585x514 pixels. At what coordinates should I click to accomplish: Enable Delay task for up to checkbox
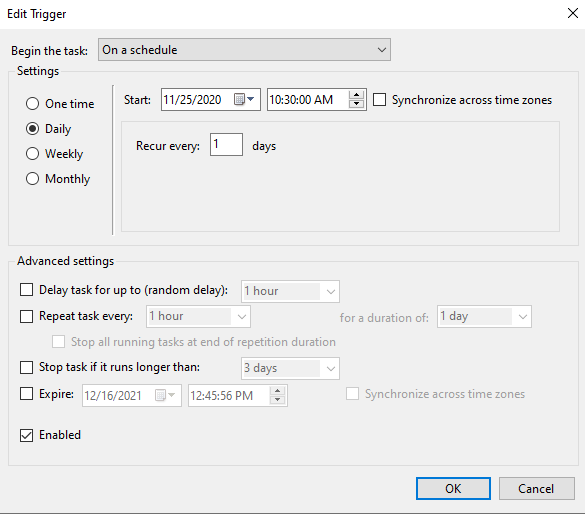tap(26, 290)
